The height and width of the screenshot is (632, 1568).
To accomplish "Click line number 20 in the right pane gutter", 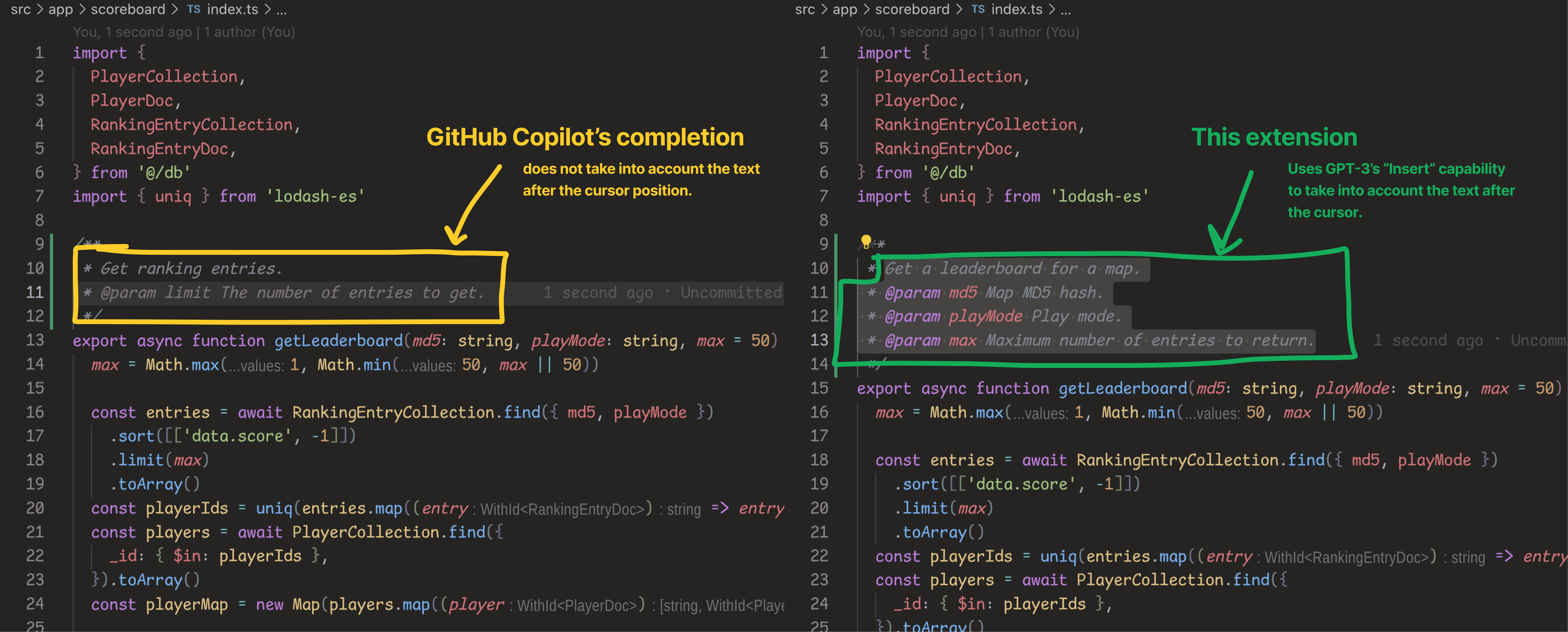I will [819, 508].
